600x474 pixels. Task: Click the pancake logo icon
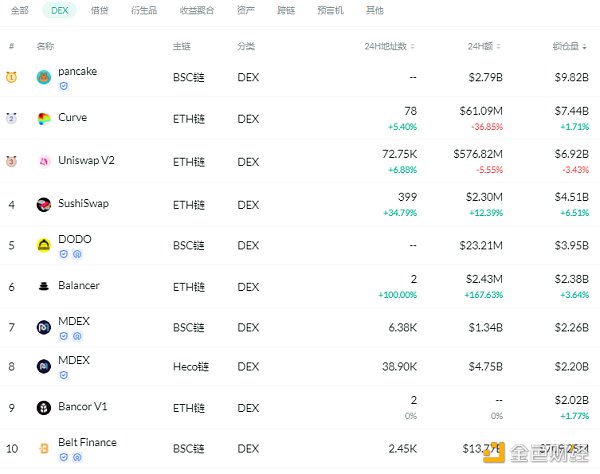tap(44, 77)
